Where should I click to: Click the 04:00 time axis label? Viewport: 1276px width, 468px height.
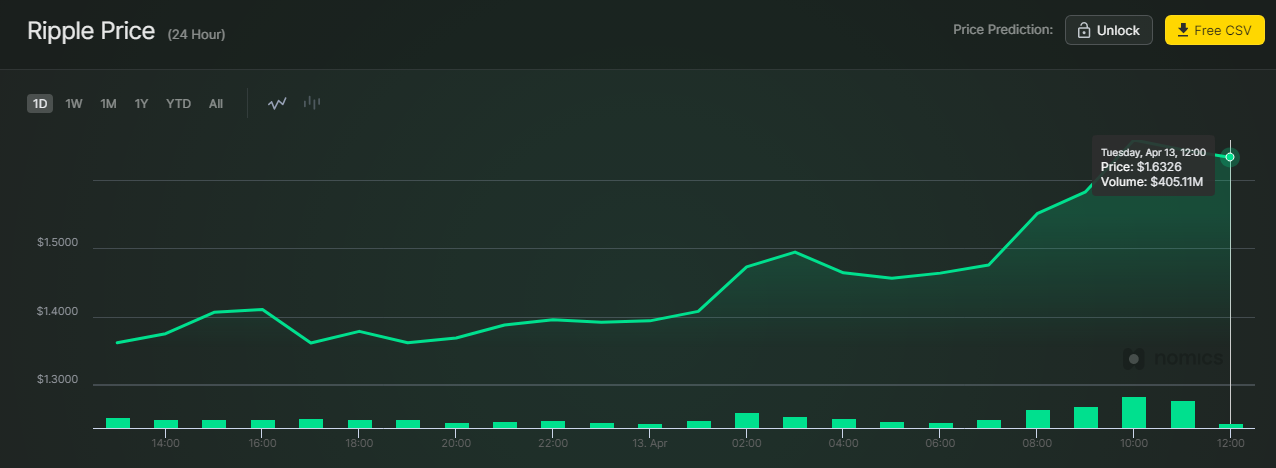843,443
